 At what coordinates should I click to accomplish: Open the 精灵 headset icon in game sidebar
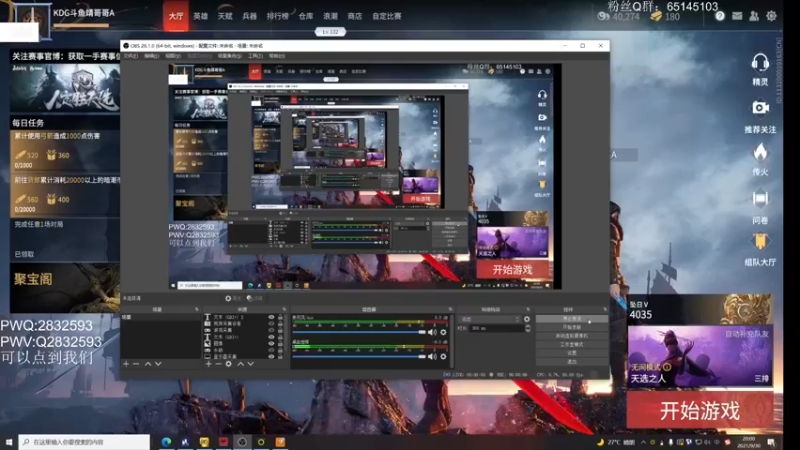tap(760, 64)
